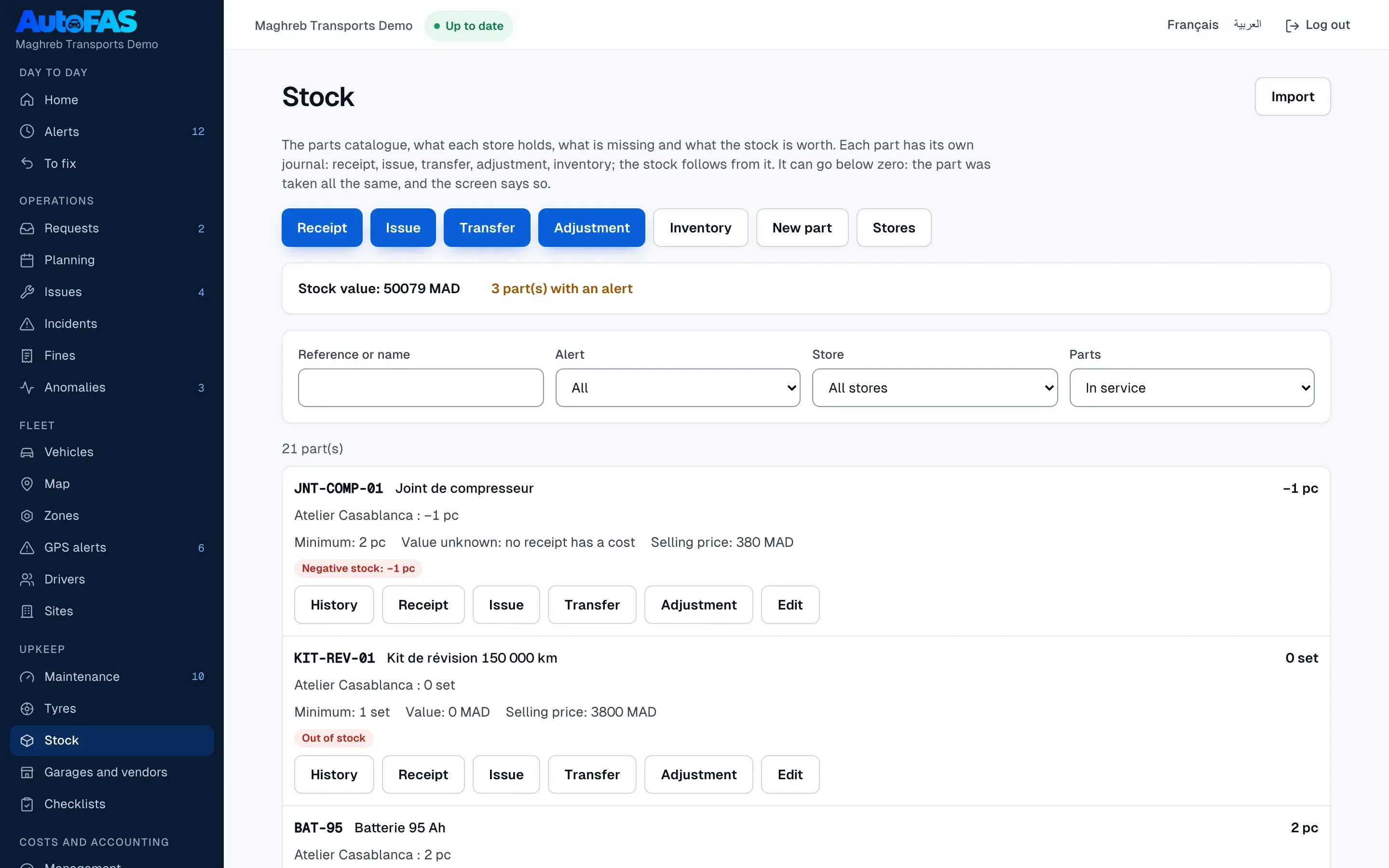Open the Inventory button

[x=700, y=228]
